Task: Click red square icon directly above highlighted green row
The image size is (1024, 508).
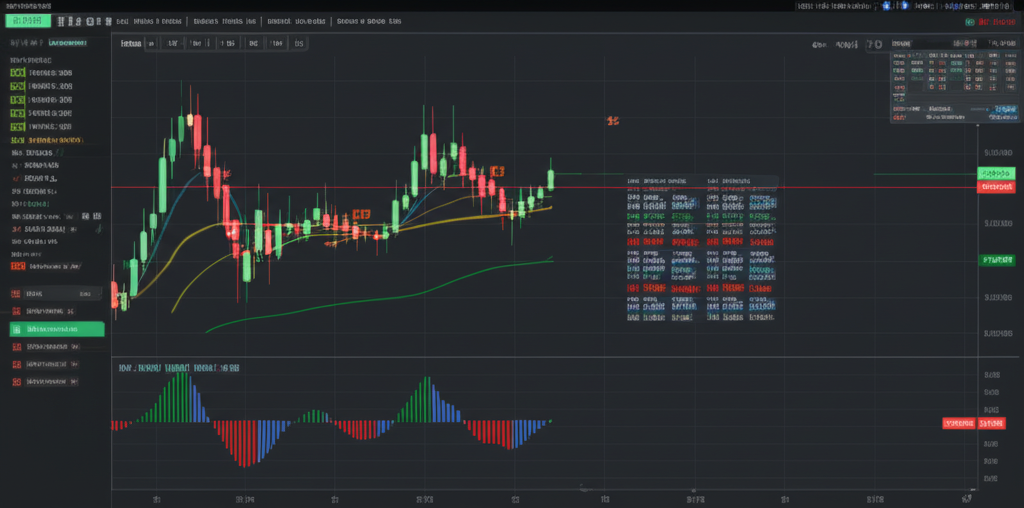Action: click(16, 294)
